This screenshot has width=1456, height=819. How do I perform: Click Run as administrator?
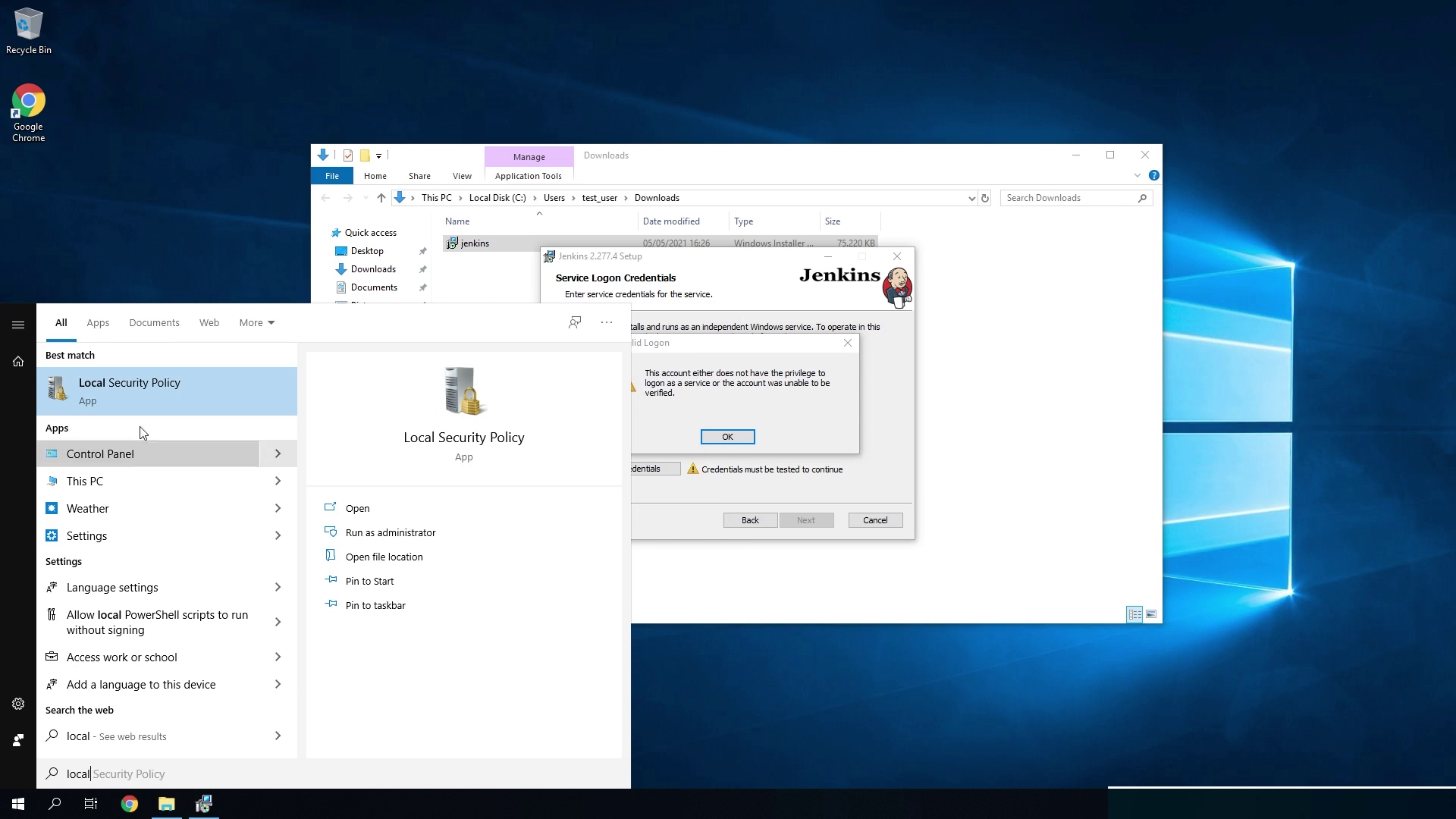390,532
